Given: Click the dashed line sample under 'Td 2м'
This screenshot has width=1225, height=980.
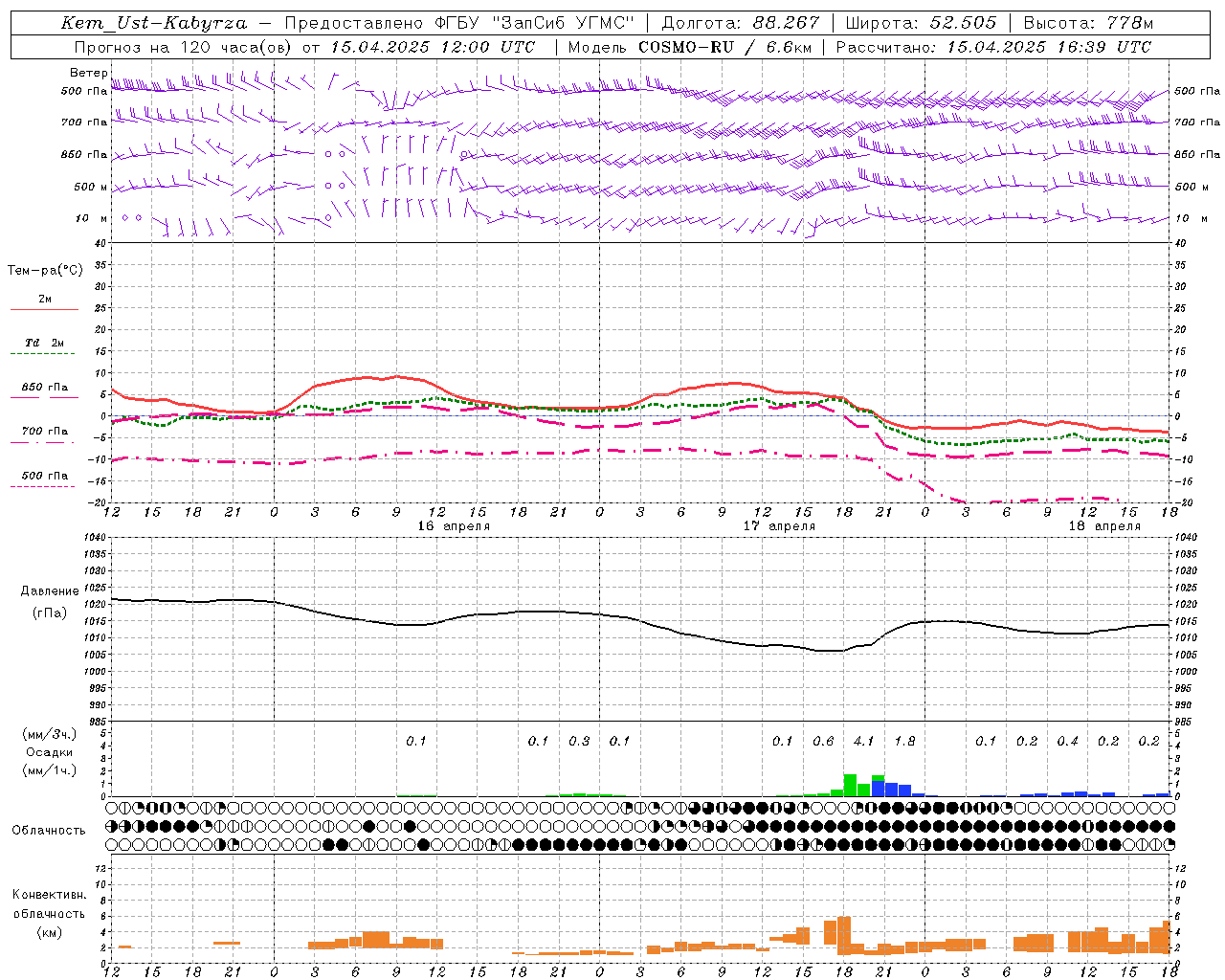Looking at the screenshot, I should (44, 354).
